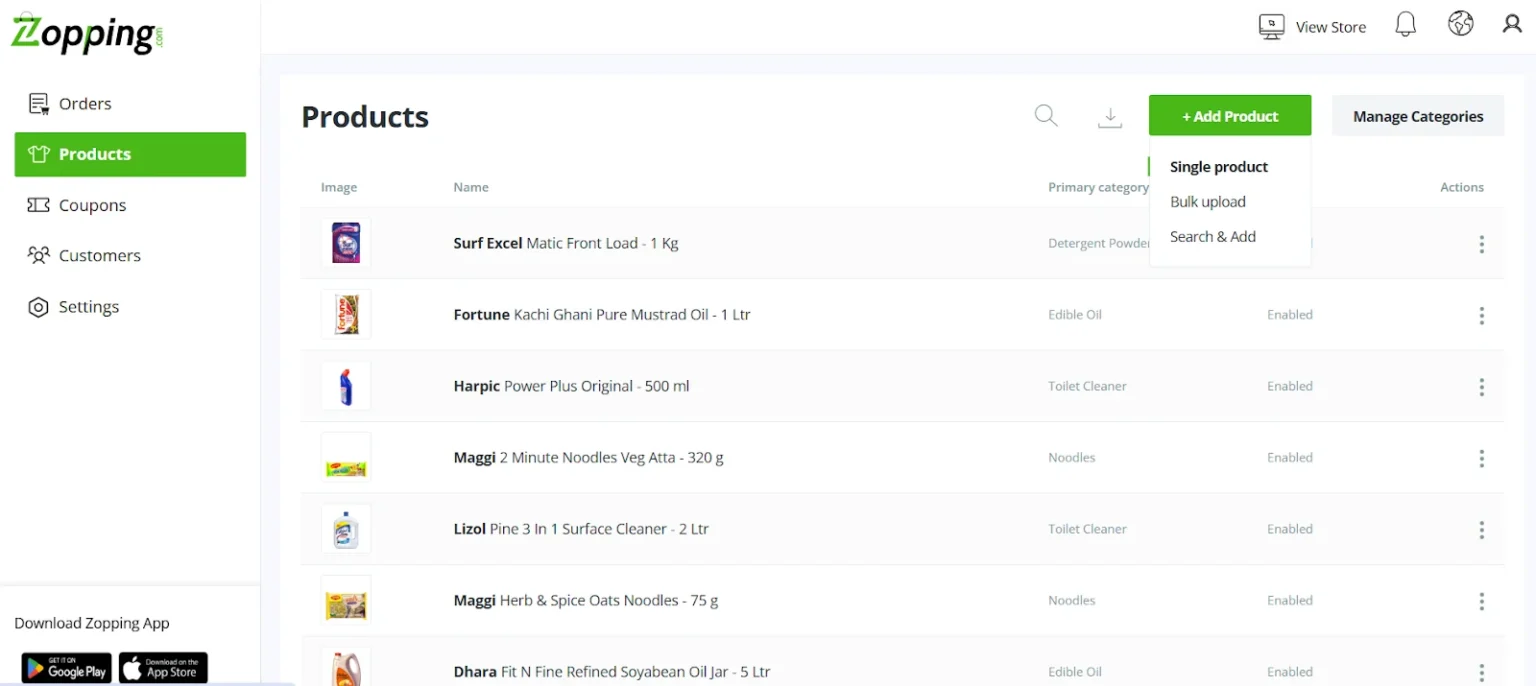1536x686 pixels.
Task: Open actions menu for Surf Excel row
Action: coord(1481,244)
